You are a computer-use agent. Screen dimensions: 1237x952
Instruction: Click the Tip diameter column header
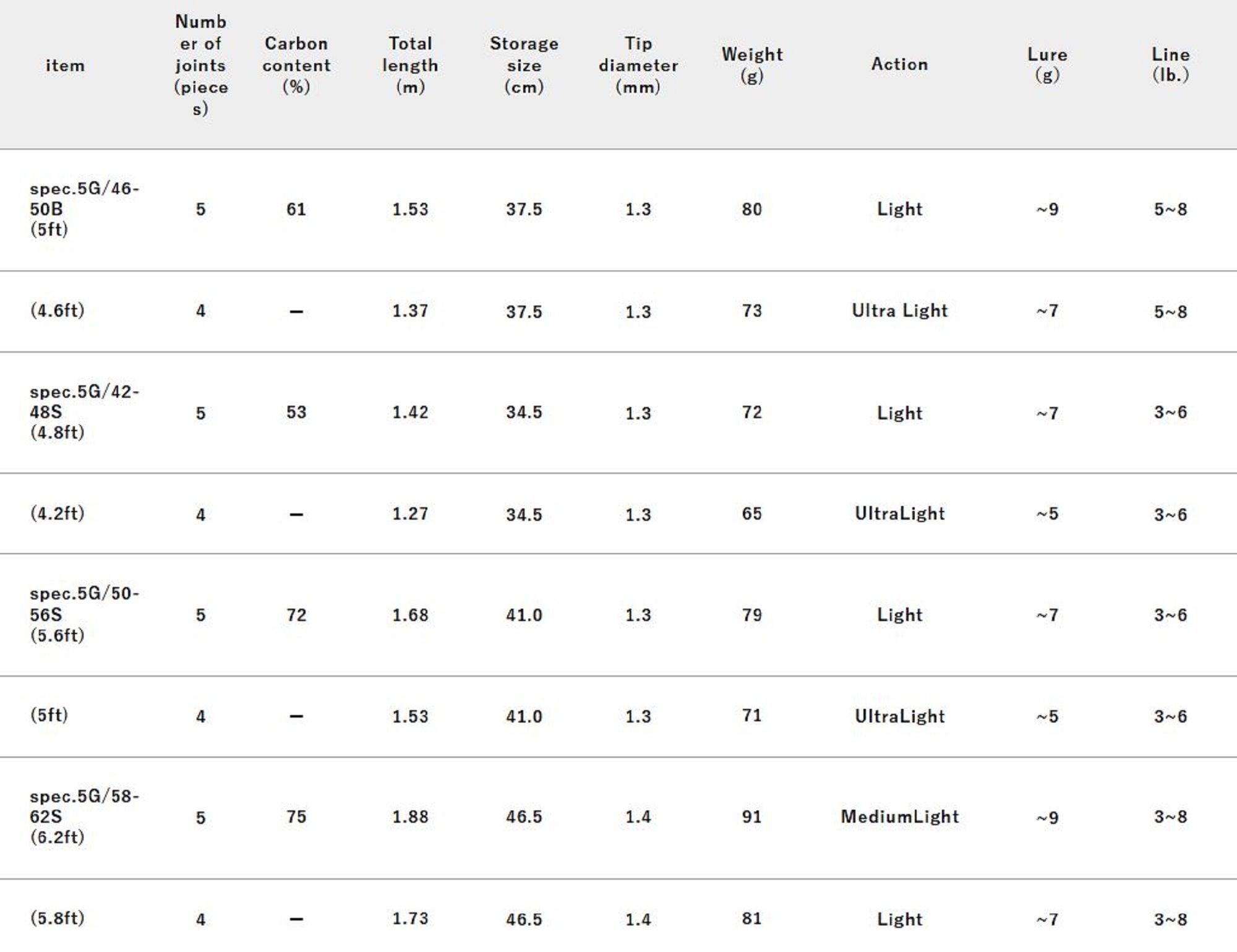point(638,65)
